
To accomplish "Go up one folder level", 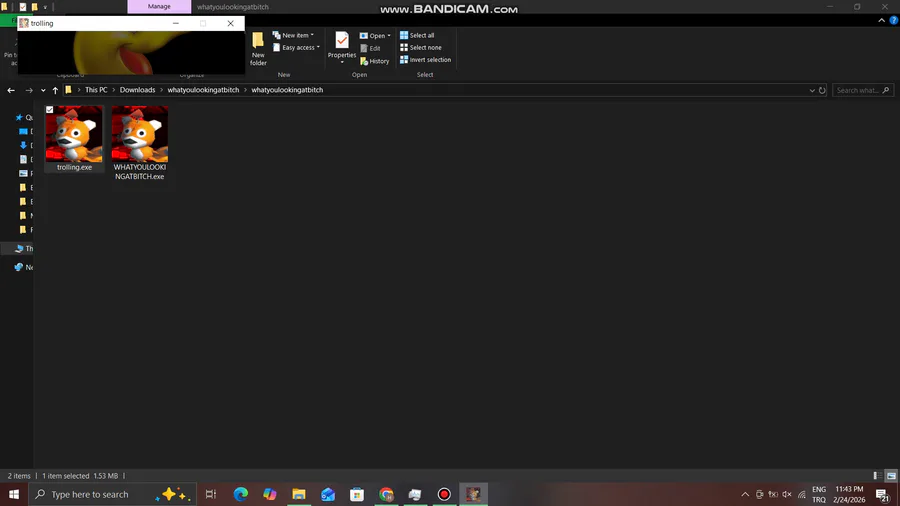I will (55, 90).
